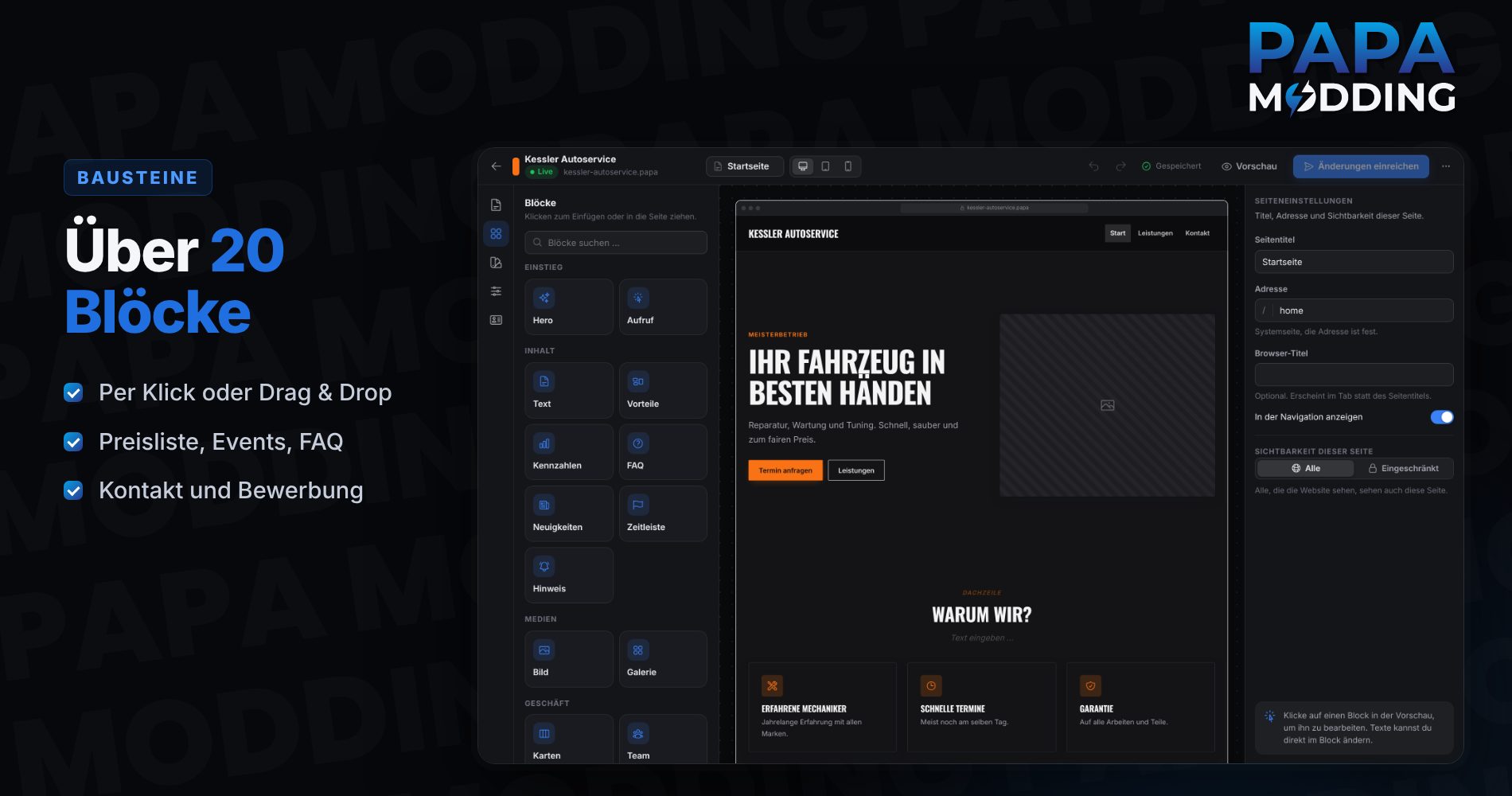Screen dimensions: 1512x796
Task: Insert the Aufruf block
Action: tap(663, 306)
